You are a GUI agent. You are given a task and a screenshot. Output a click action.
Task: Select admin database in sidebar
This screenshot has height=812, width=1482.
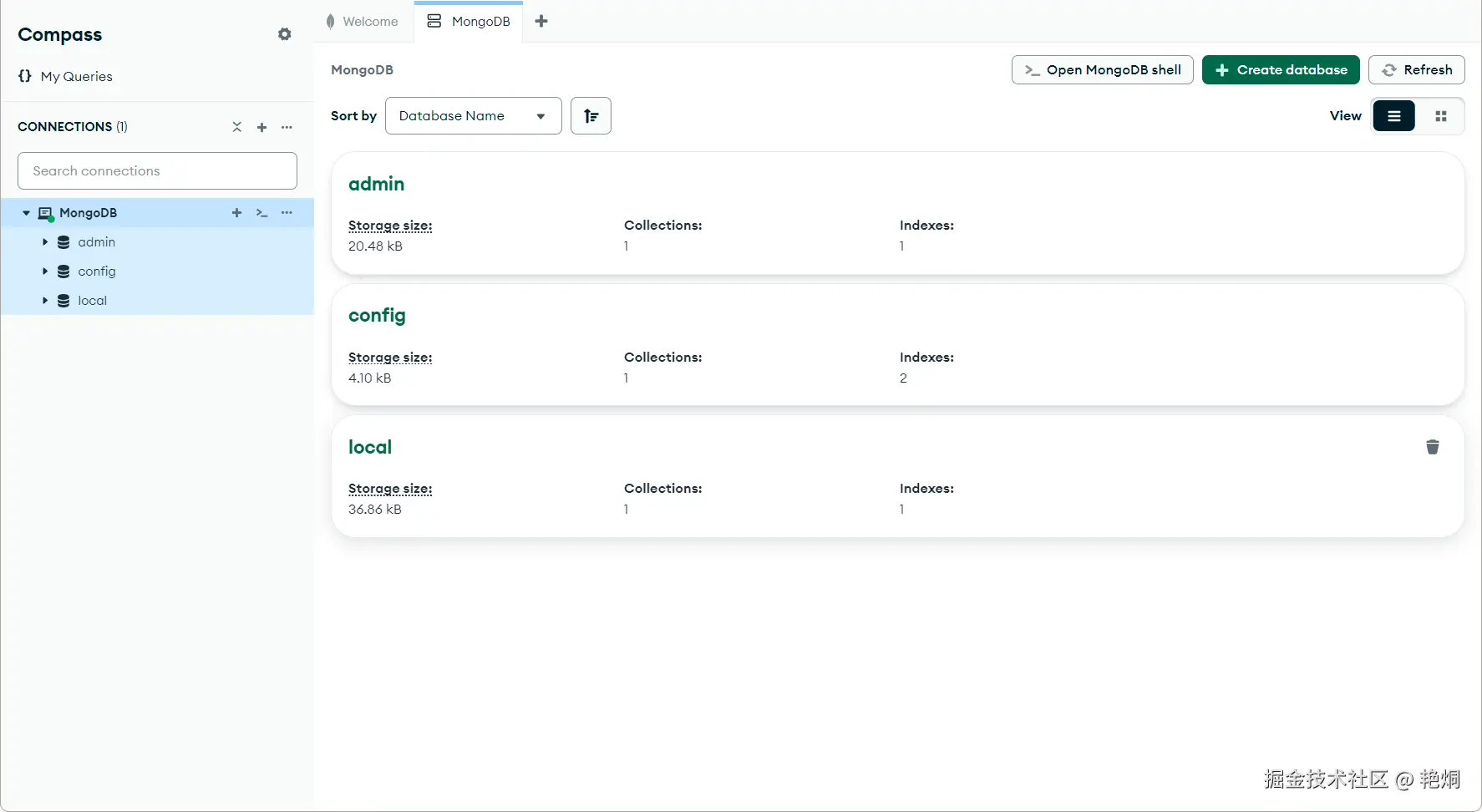pos(97,242)
